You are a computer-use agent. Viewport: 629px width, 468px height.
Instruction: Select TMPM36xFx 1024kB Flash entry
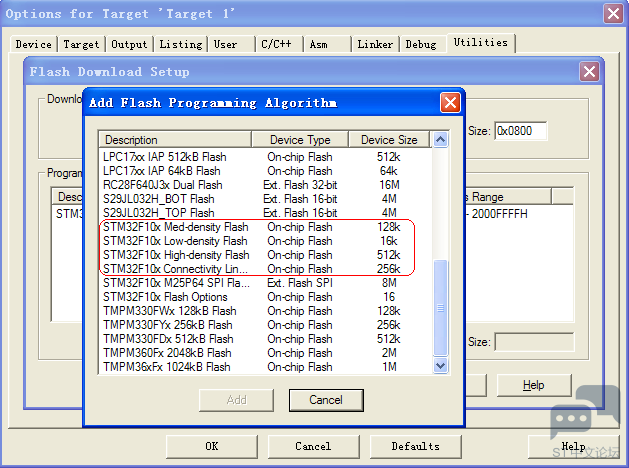tap(265, 367)
